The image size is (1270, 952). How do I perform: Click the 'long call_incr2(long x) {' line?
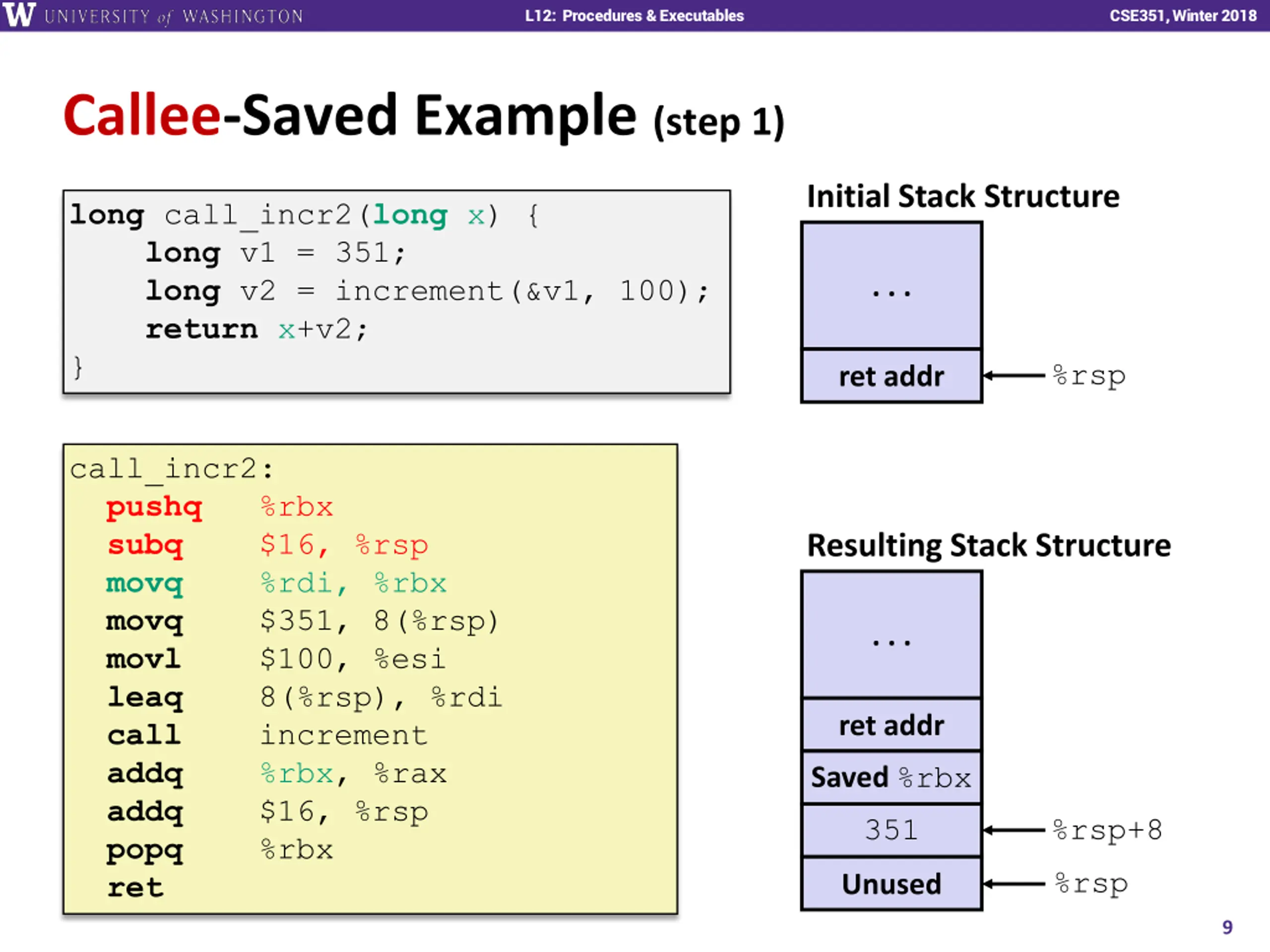coord(304,216)
